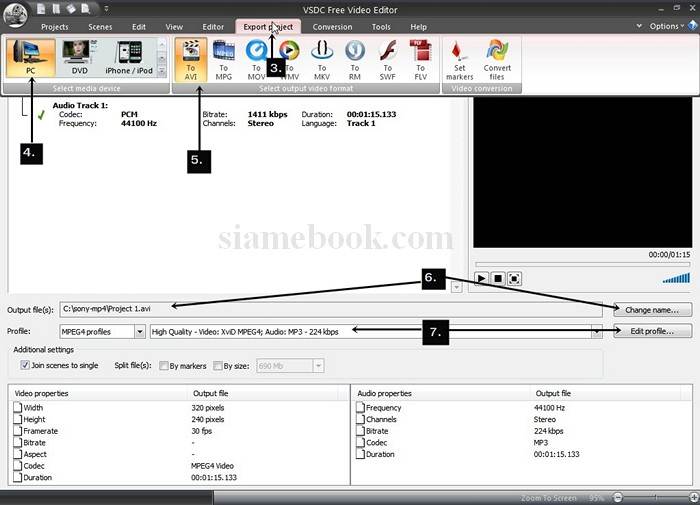Move the Zoom To Screen slider

pyautogui.click(x=656, y=497)
